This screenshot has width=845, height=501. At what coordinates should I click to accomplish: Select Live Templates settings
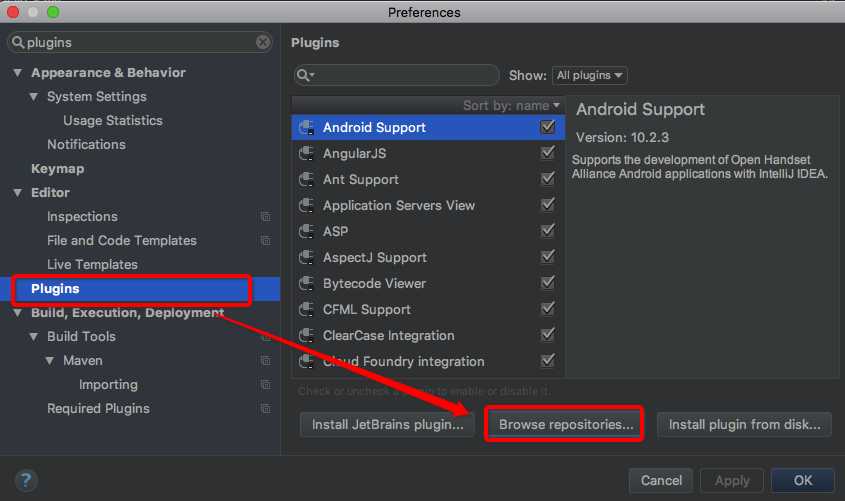(92, 265)
